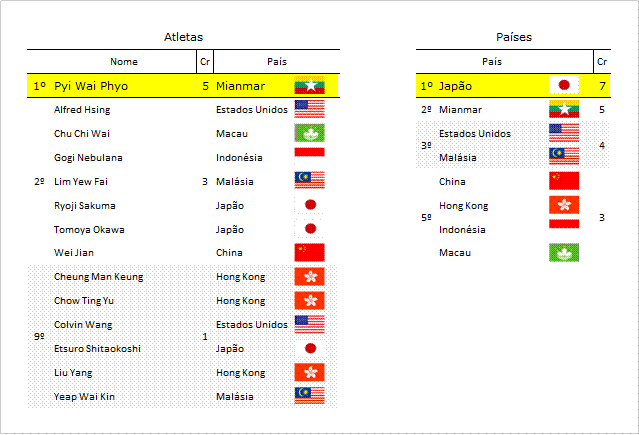Select yellow highlighted Pyi Wai Phyo row
Viewport: 639px width, 435px height.
[183, 86]
